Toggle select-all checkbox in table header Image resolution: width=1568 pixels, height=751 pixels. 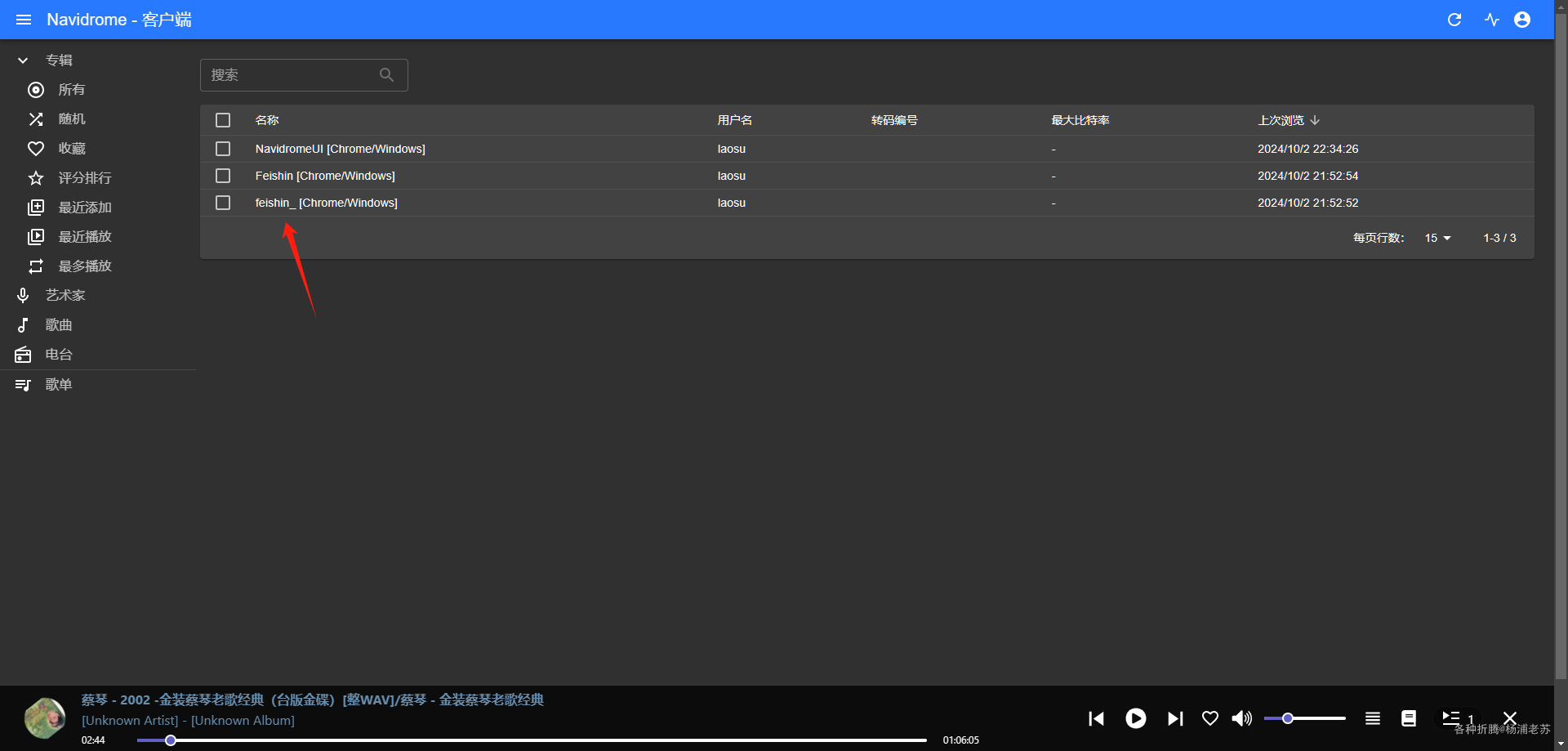(x=223, y=120)
